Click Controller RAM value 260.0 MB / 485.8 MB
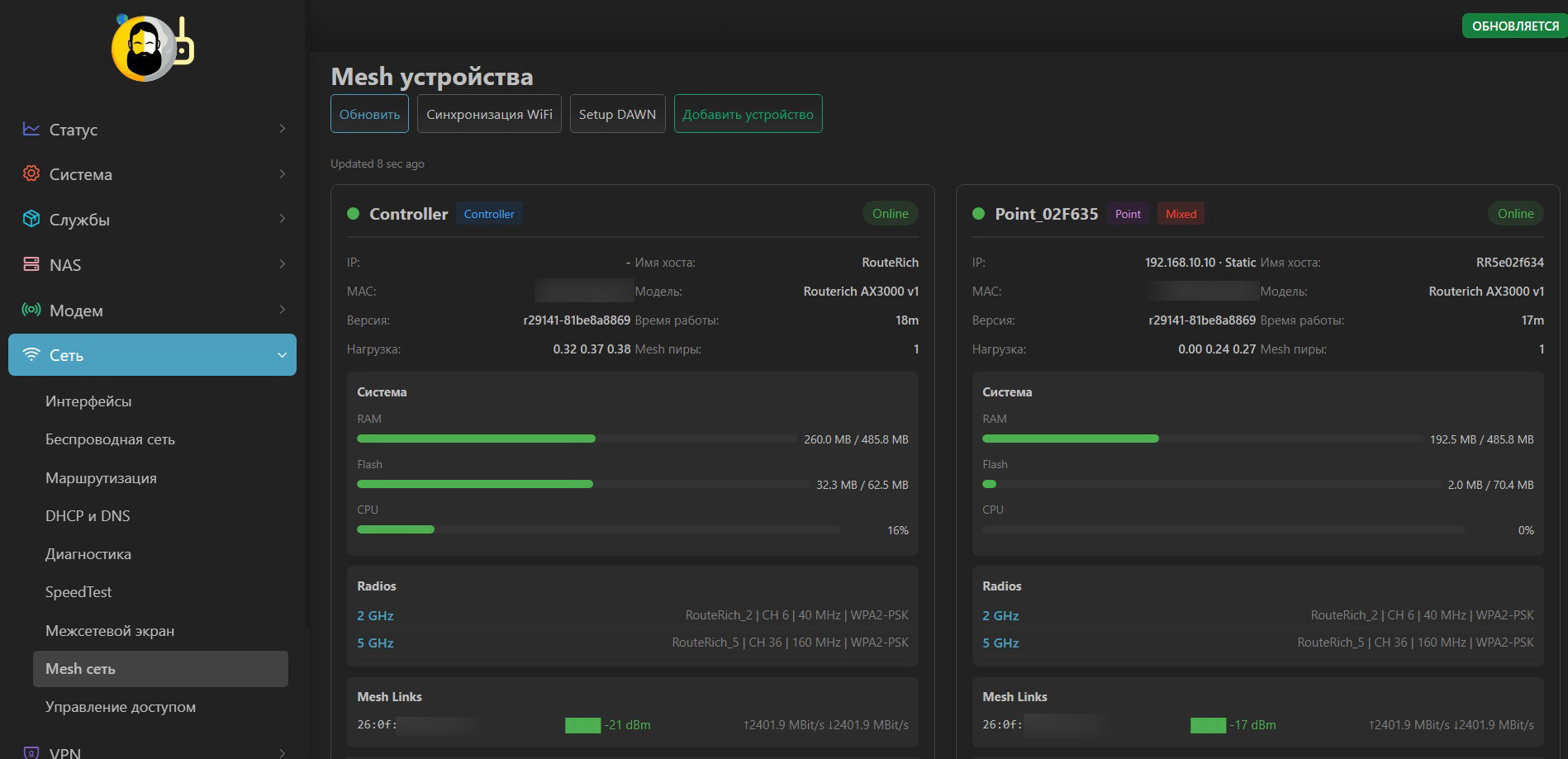The height and width of the screenshot is (759, 1568). coord(856,439)
